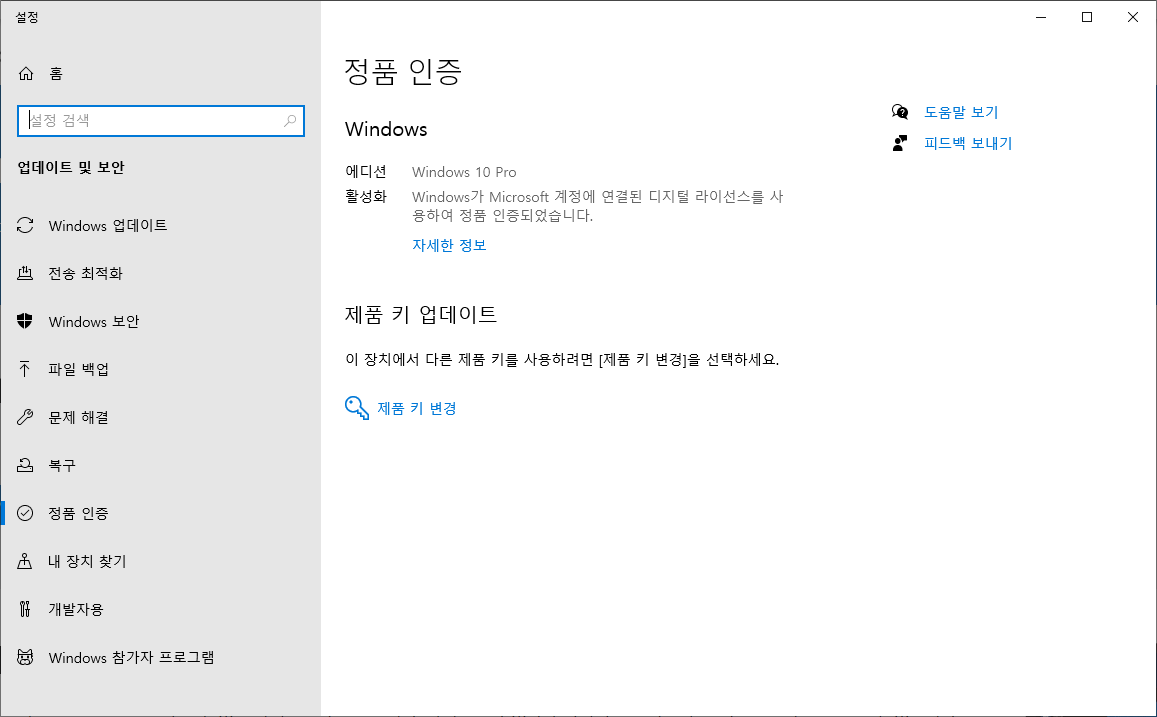
Task: Click the 피드백 보내기 link
Action: click(968, 143)
